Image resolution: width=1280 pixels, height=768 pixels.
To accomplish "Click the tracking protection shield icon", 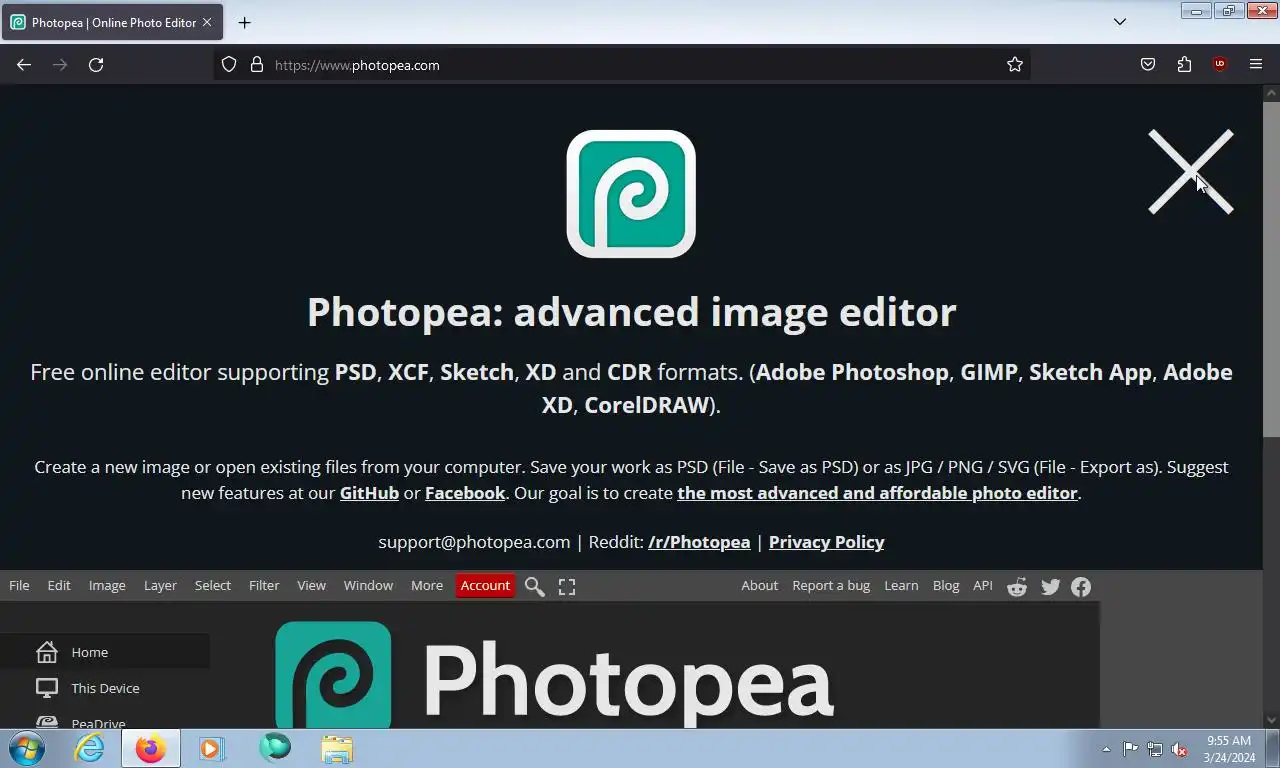I will [229, 65].
